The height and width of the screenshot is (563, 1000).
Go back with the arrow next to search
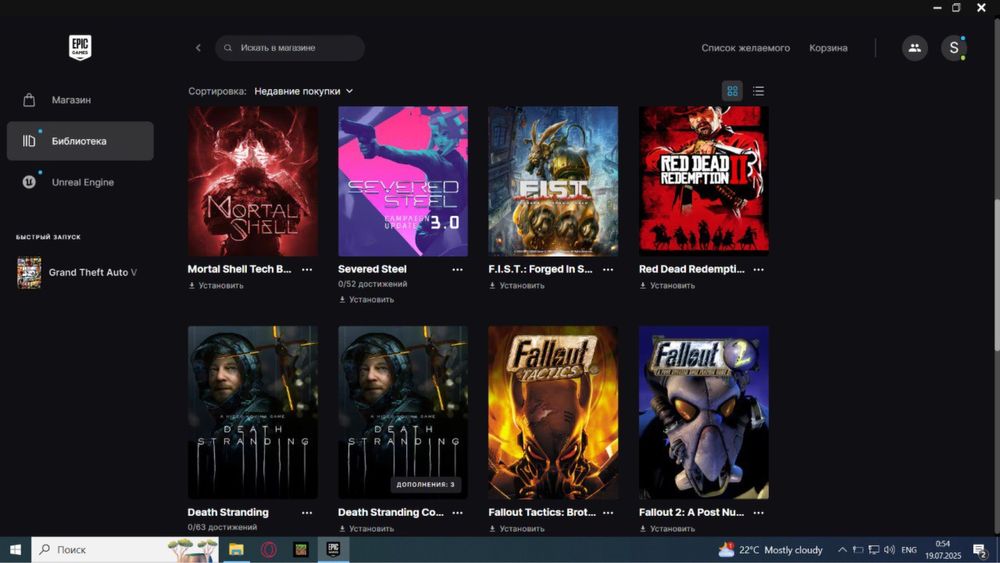click(198, 48)
